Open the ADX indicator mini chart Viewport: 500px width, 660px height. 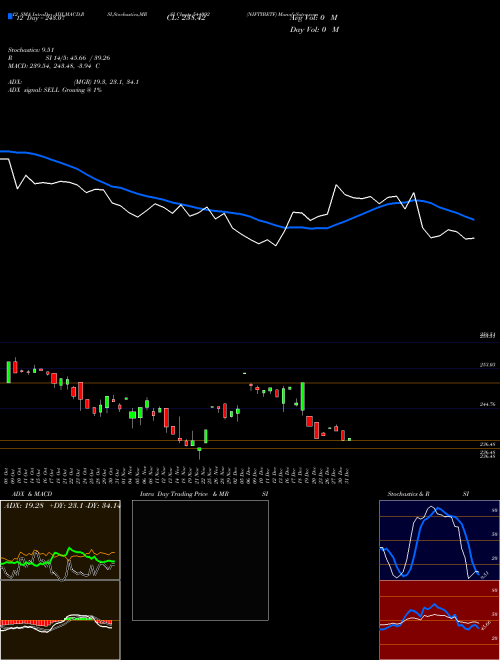60,540
